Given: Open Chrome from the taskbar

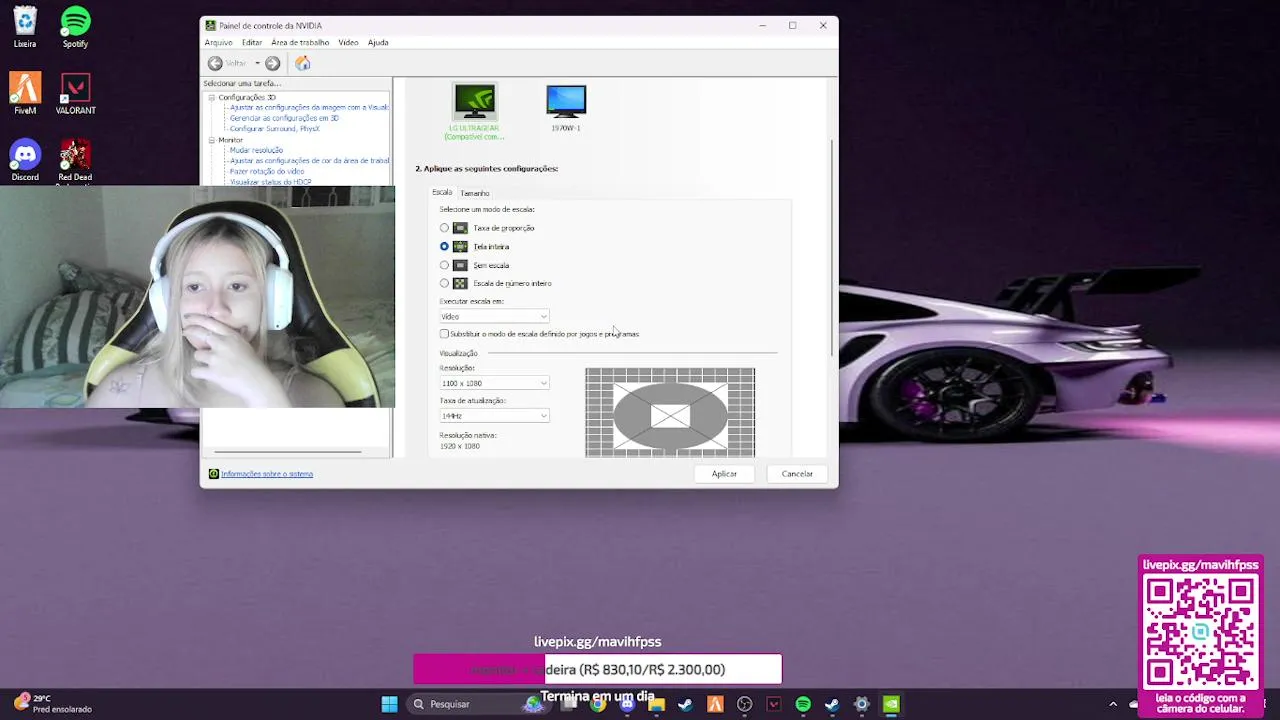Looking at the screenshot, I should tap(598, 704).
